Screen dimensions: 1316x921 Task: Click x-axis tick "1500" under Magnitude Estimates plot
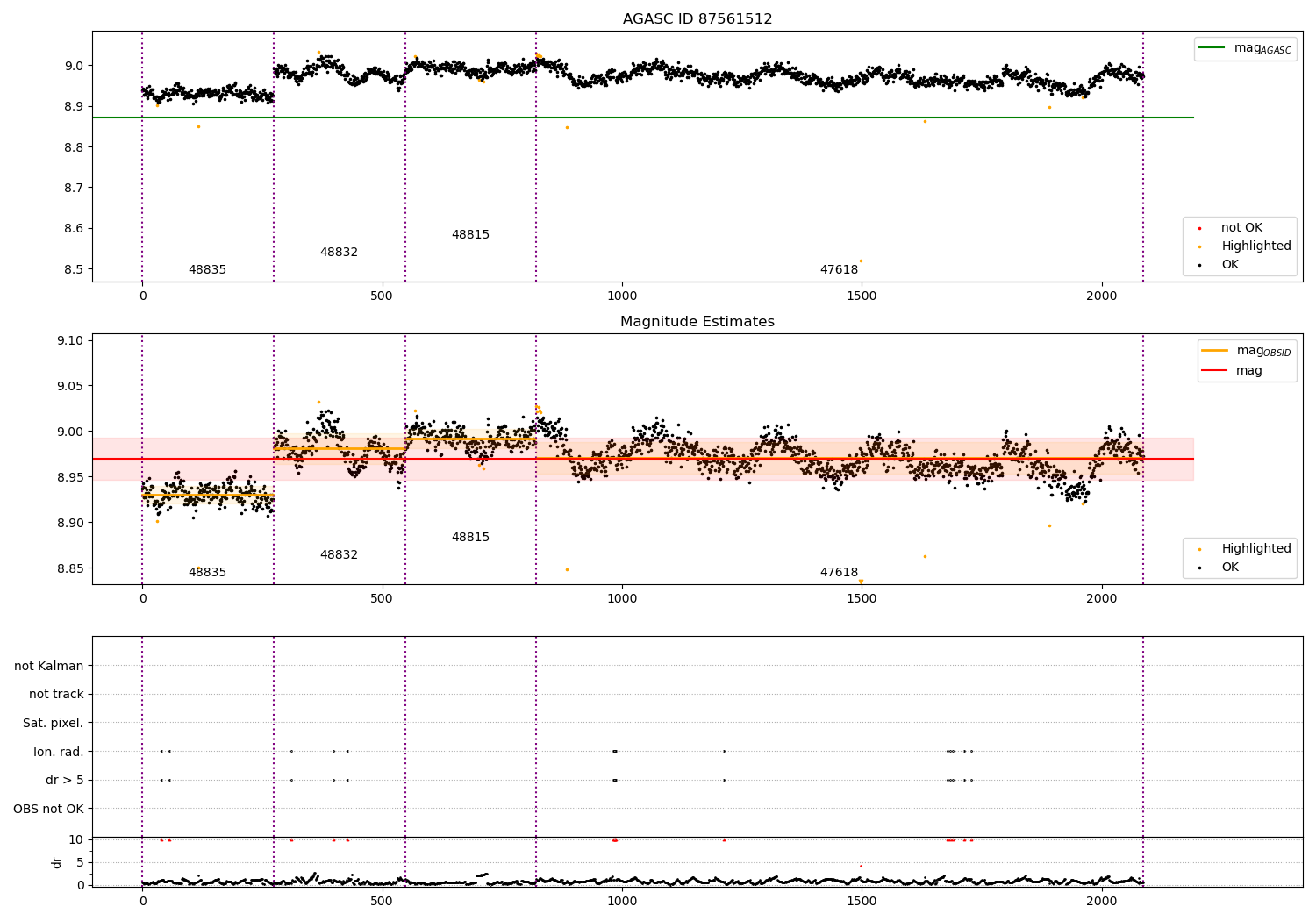(862, 599)
